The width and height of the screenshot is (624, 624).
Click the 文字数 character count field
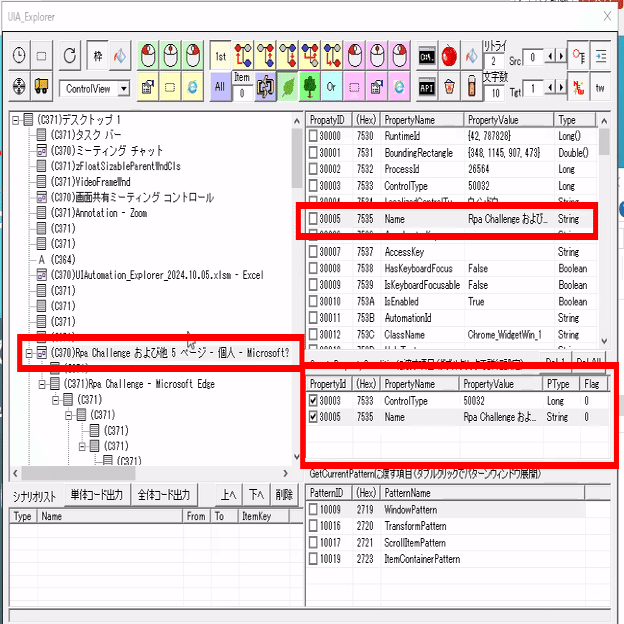pos(495,93)
